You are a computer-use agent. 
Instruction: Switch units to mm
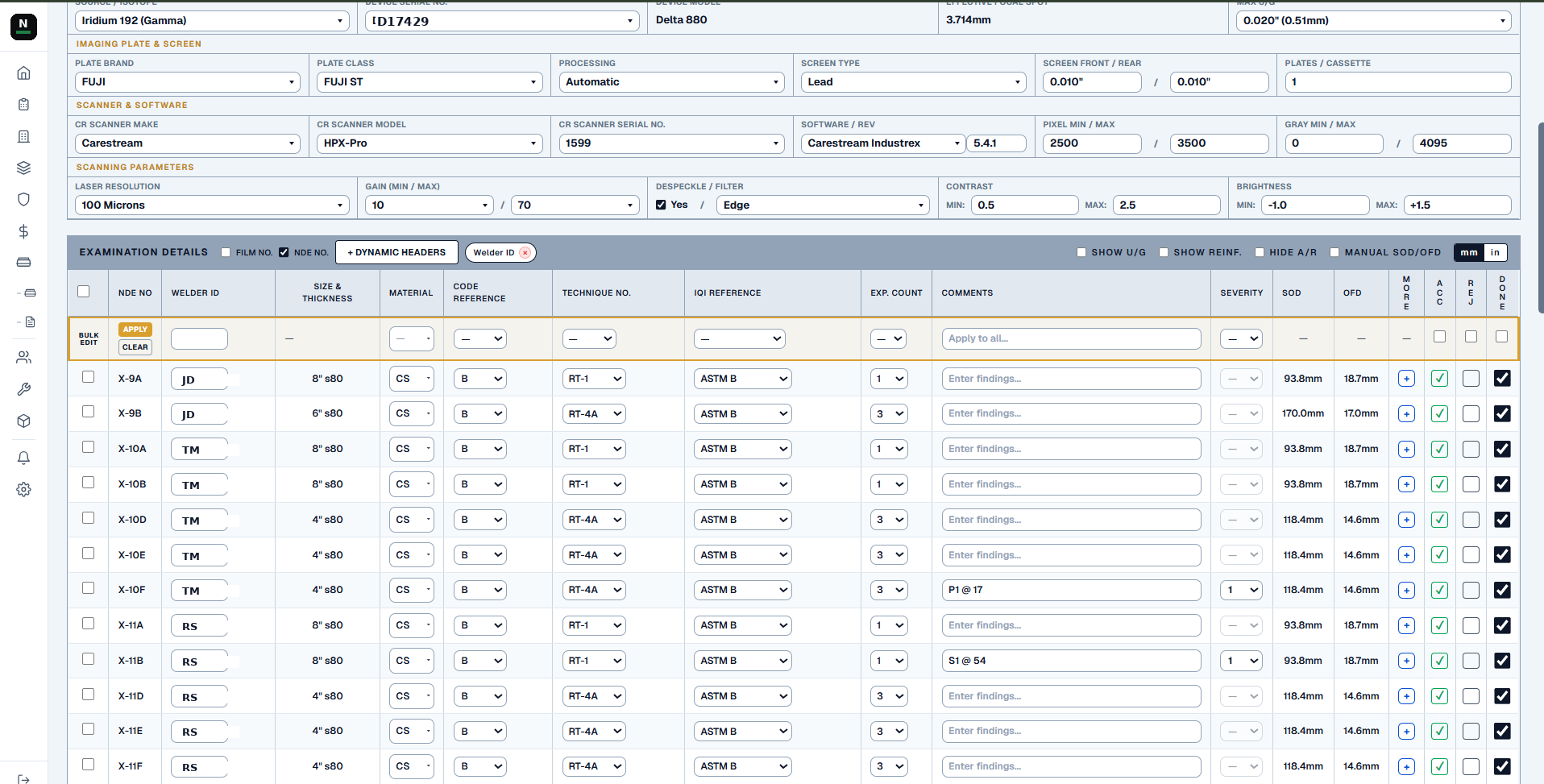1469,252
